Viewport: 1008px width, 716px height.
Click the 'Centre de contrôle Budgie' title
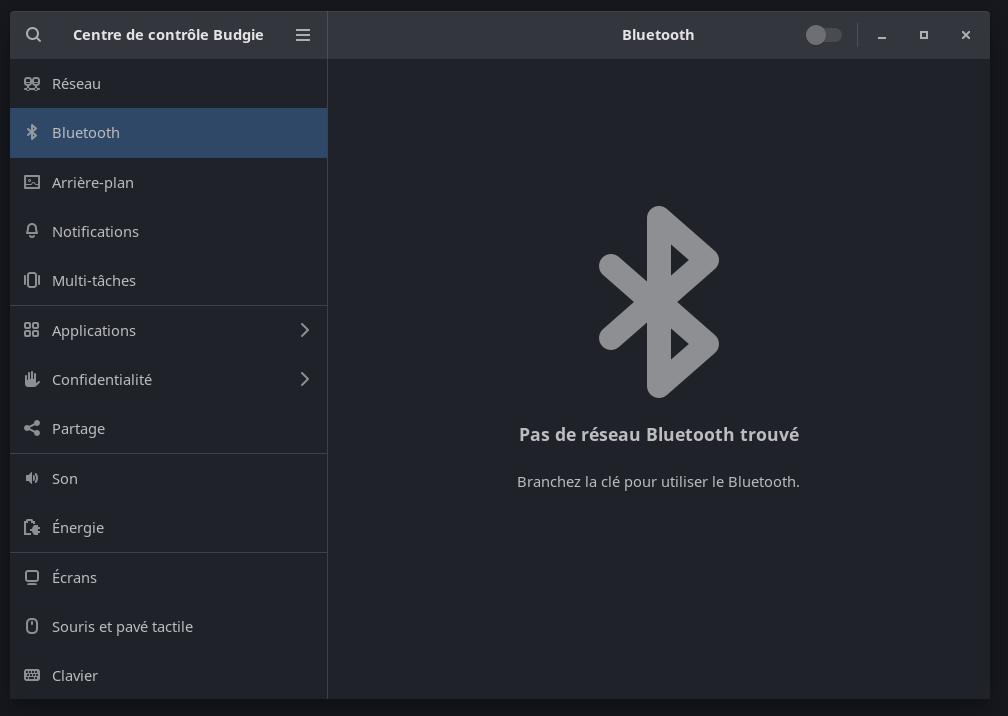pyautogui.click(x=168, y=35)
